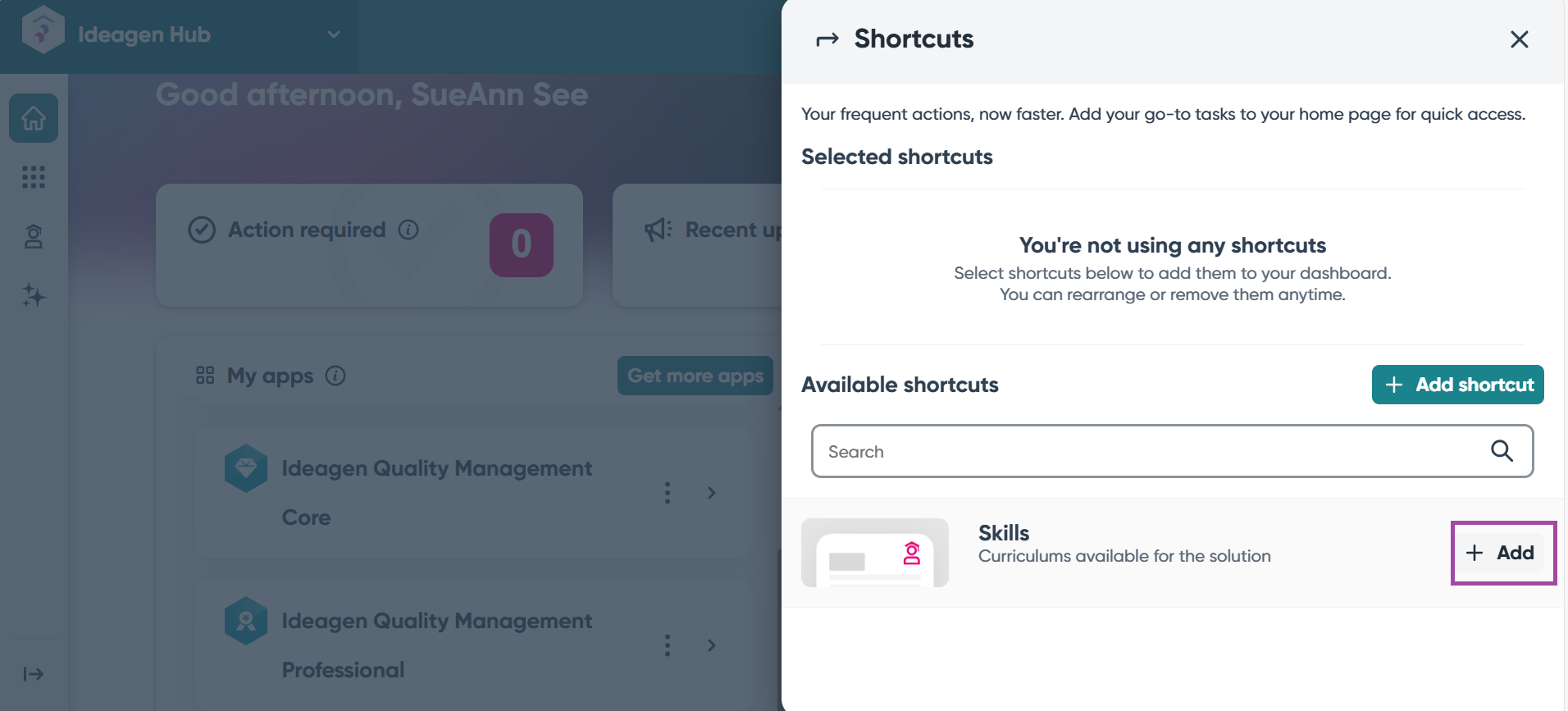The image size is (1568, 711).
Task: Click the Action required info icon
Action: pos(408,230)
